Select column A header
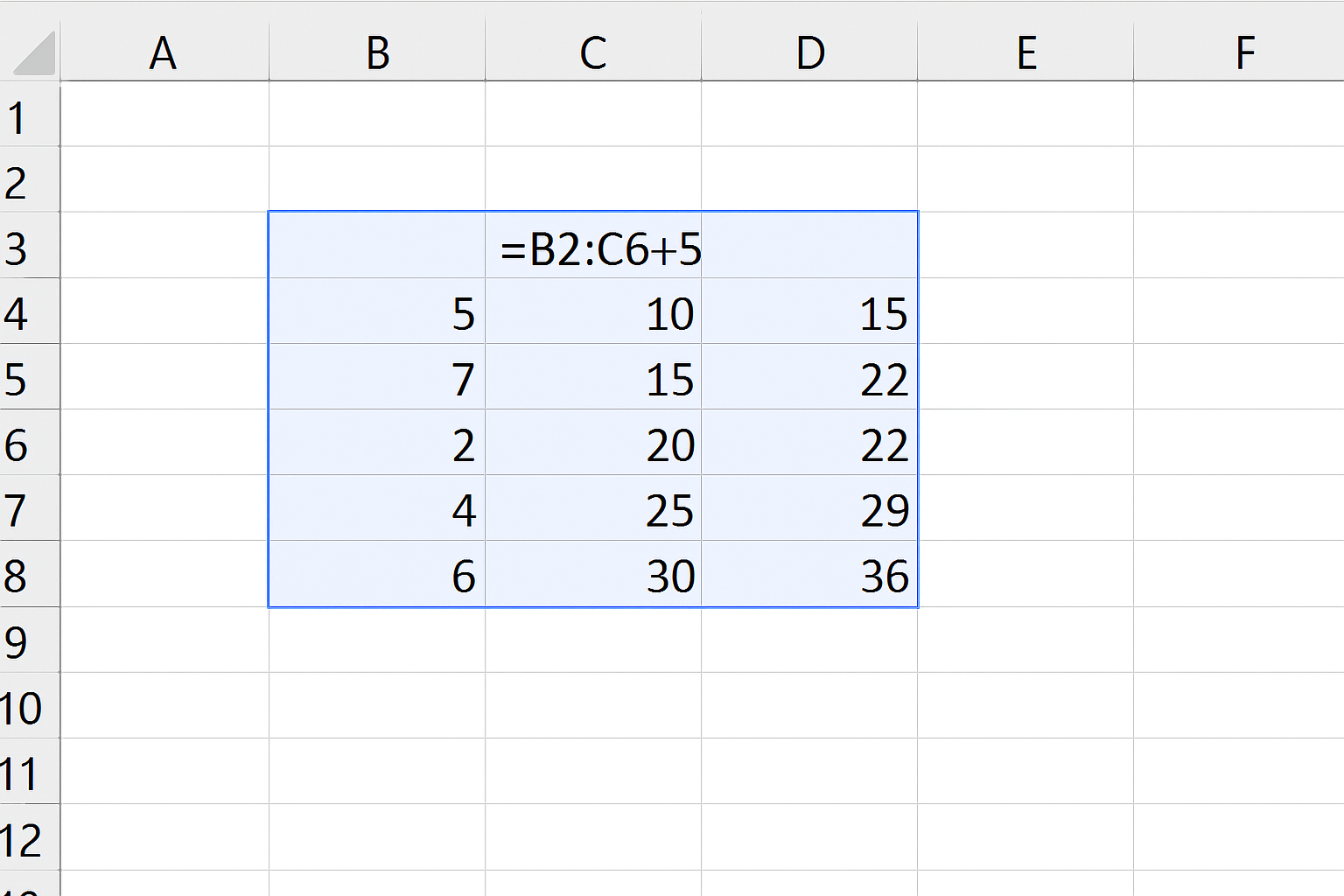Screen dimensions: 1344x896 [x=164, y=52]
